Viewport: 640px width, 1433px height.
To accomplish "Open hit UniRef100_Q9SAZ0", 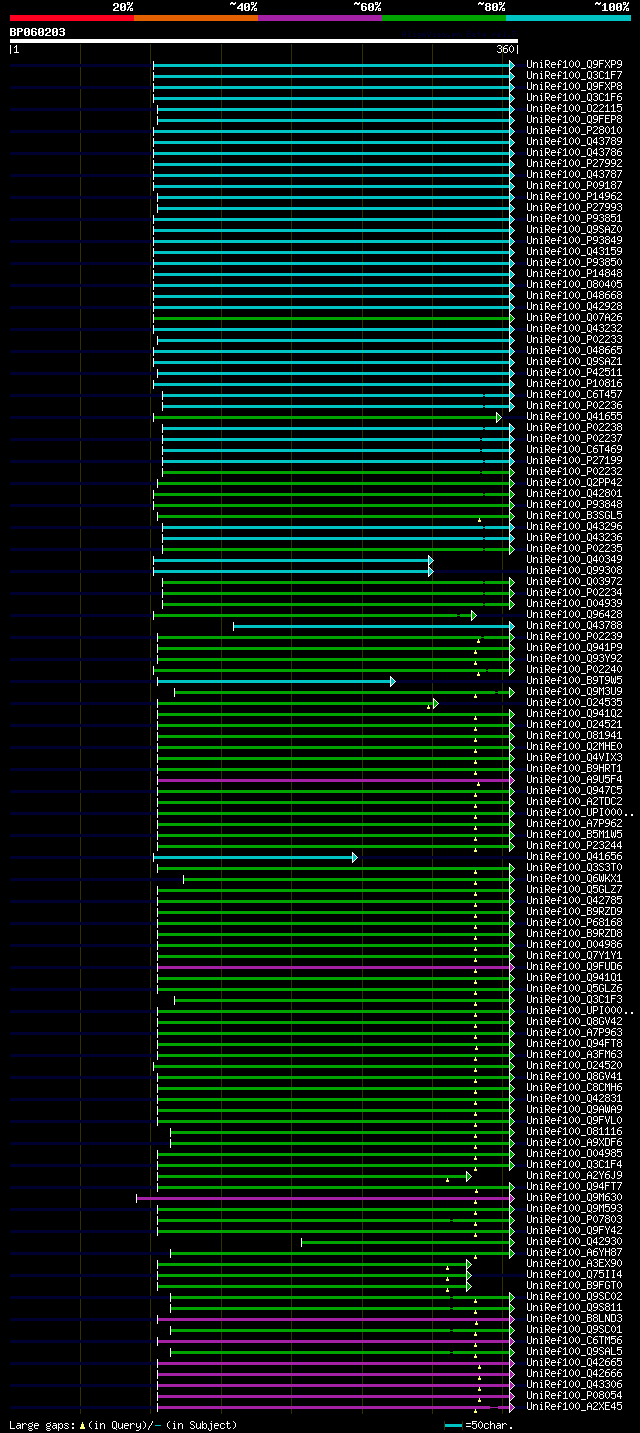I will pos(575,229).
